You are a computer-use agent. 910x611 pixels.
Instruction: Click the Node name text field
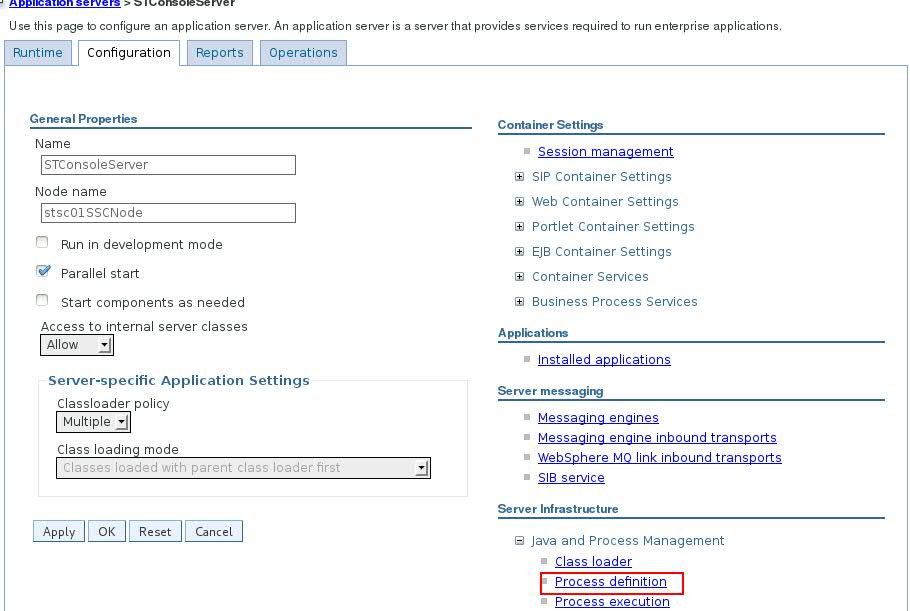tap(165, 213)
